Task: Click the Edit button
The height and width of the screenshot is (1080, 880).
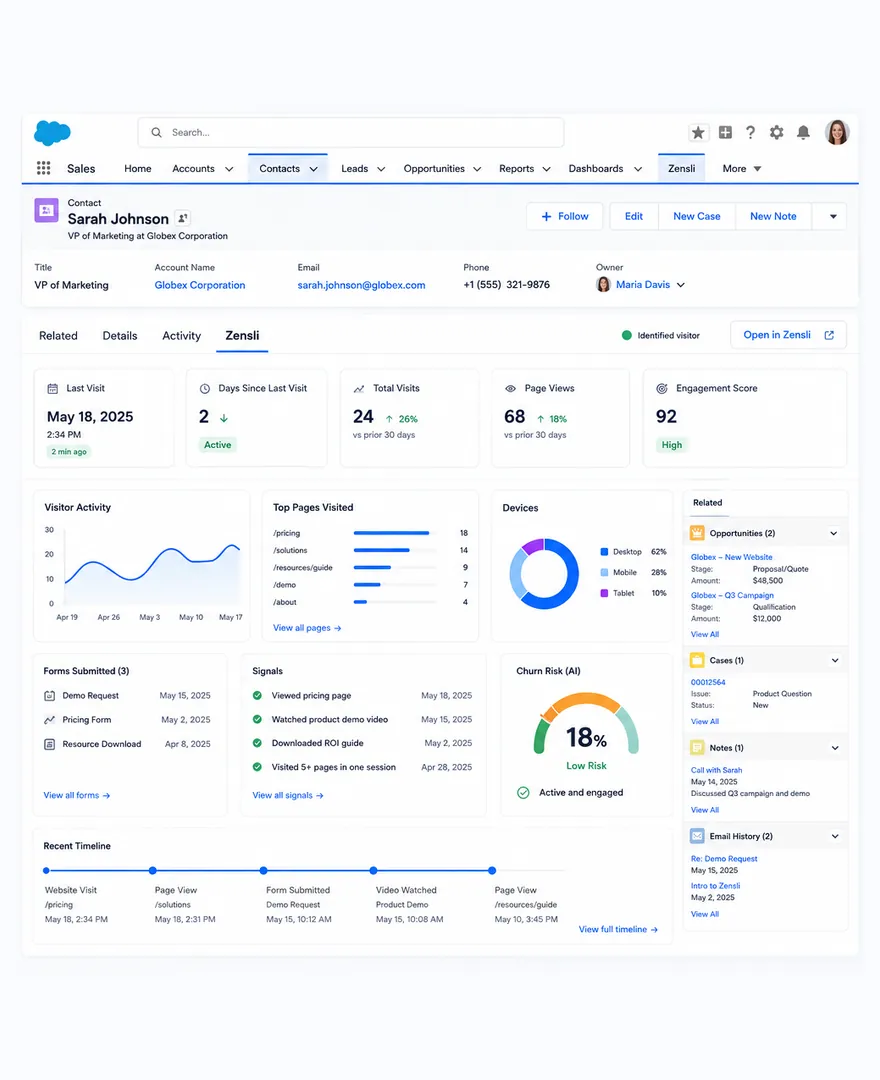Action: [x=633, y=216]
